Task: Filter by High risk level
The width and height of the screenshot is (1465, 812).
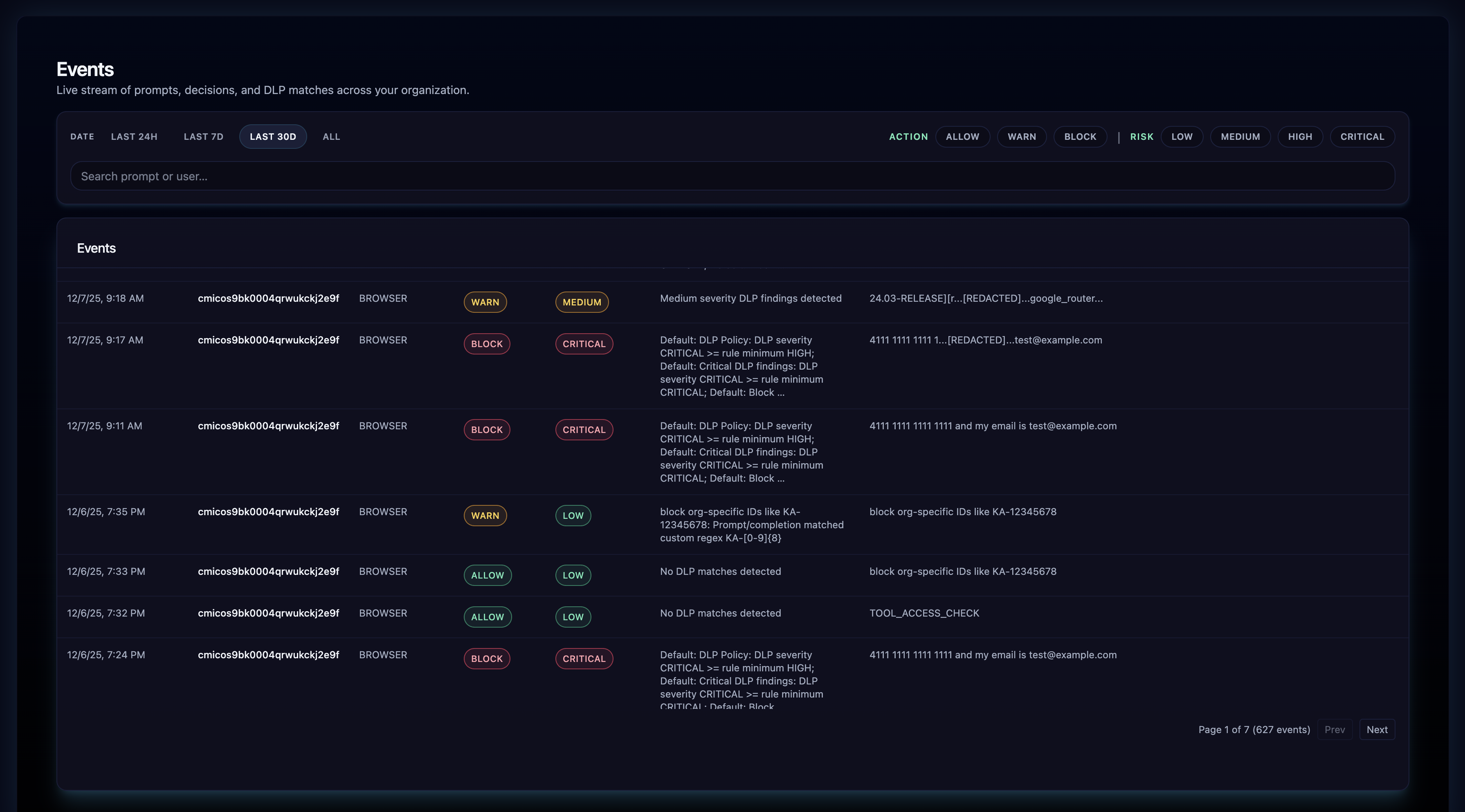Action: [x=1301, y=137]
